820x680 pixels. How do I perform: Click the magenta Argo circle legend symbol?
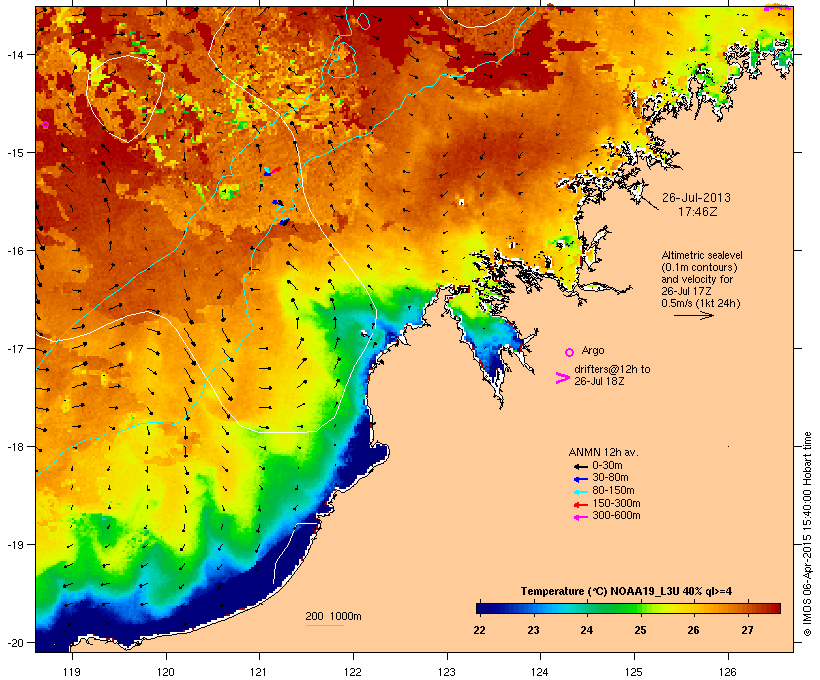[x=570, y=353]
